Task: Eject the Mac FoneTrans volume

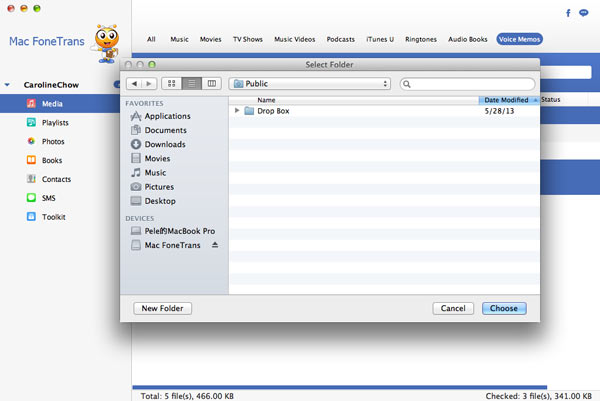Action: pyautogui.click(x=215, y=245)
